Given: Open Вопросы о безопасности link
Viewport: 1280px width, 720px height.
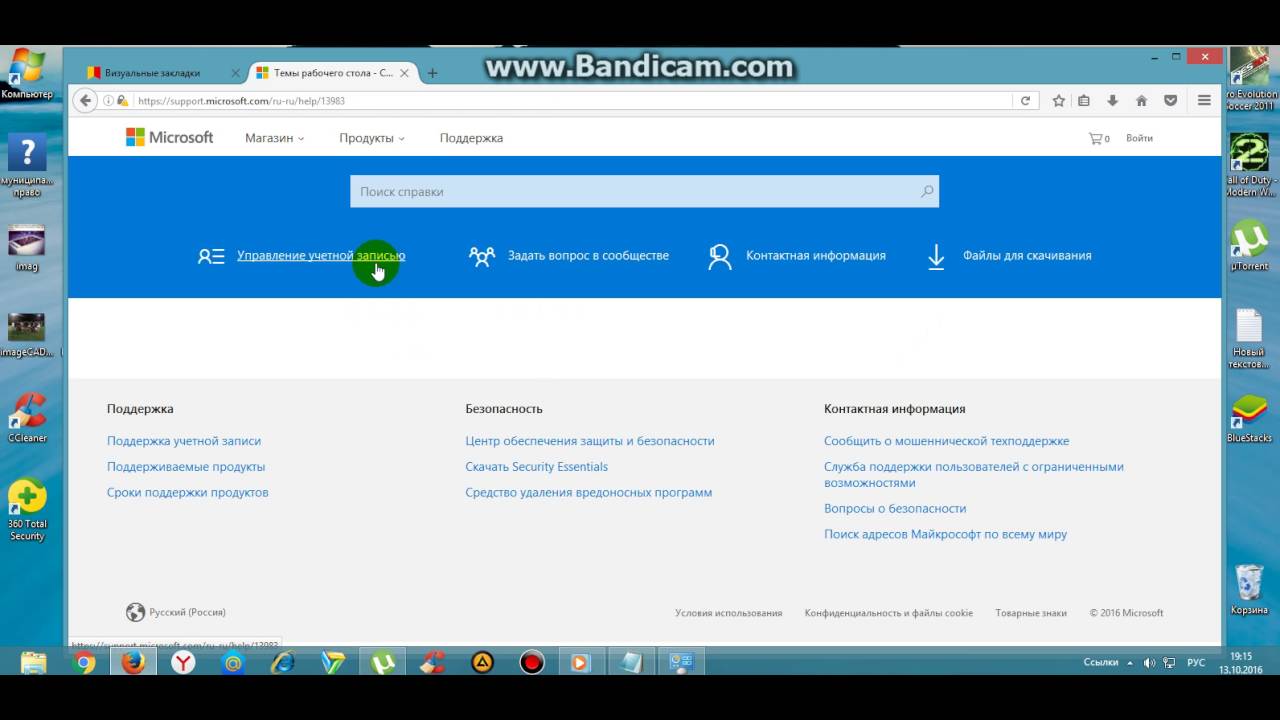Looking at the screenshot, I should click(x=895, y=508).
